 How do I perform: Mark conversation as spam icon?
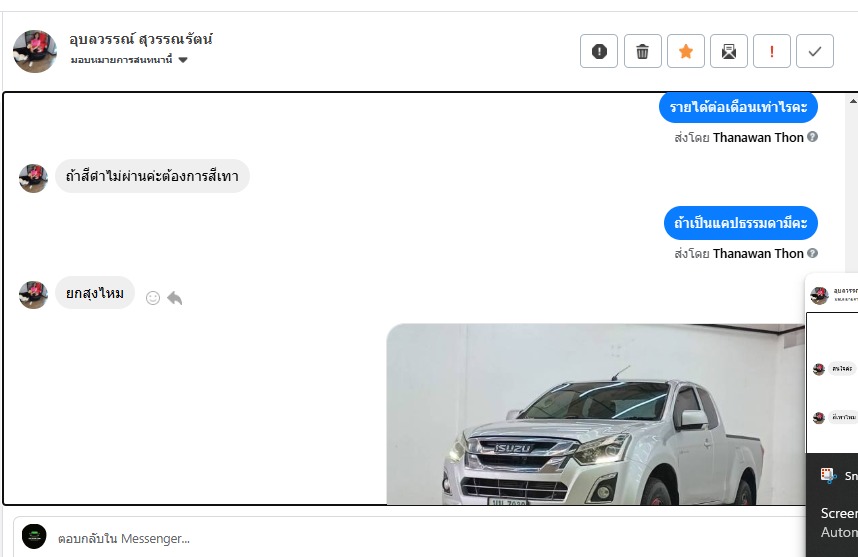tap(599, 51)
